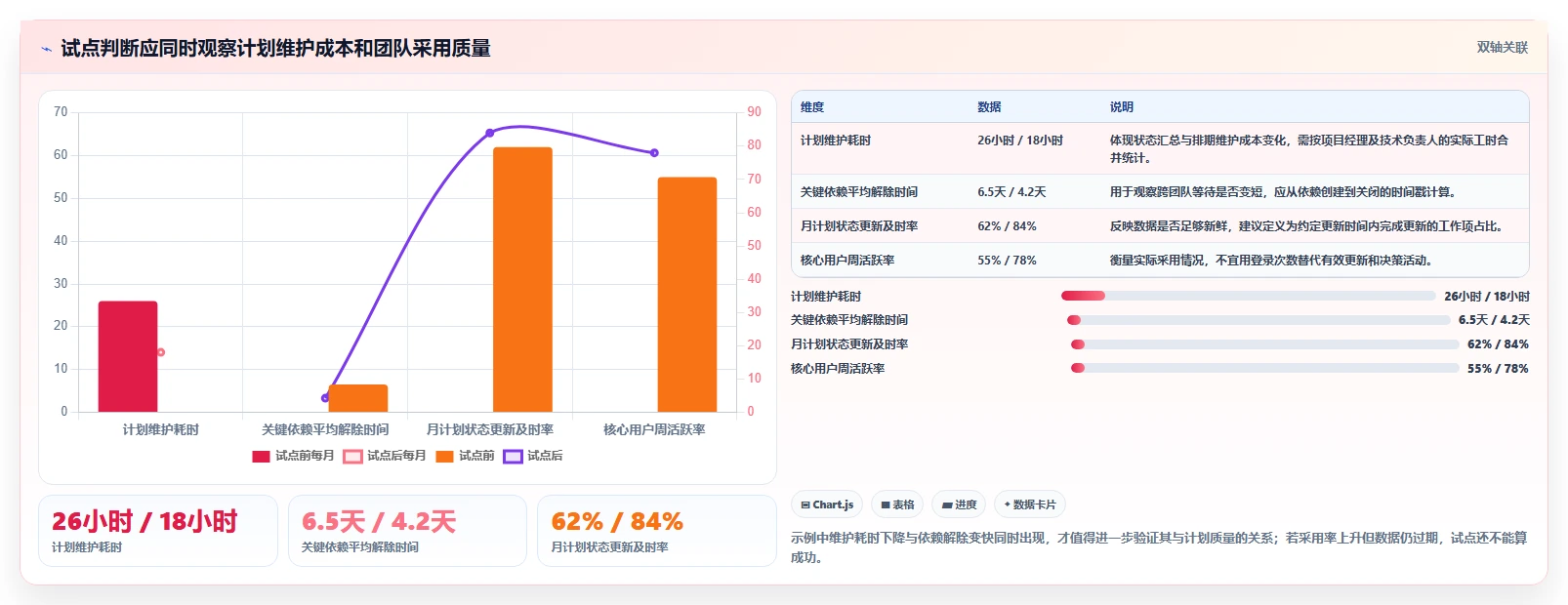The width and height of the screenshot is (1568, 605).
Task: Click the dashboard title 试点判断应同时观察计划维护成本
Action: pos(275,48)
